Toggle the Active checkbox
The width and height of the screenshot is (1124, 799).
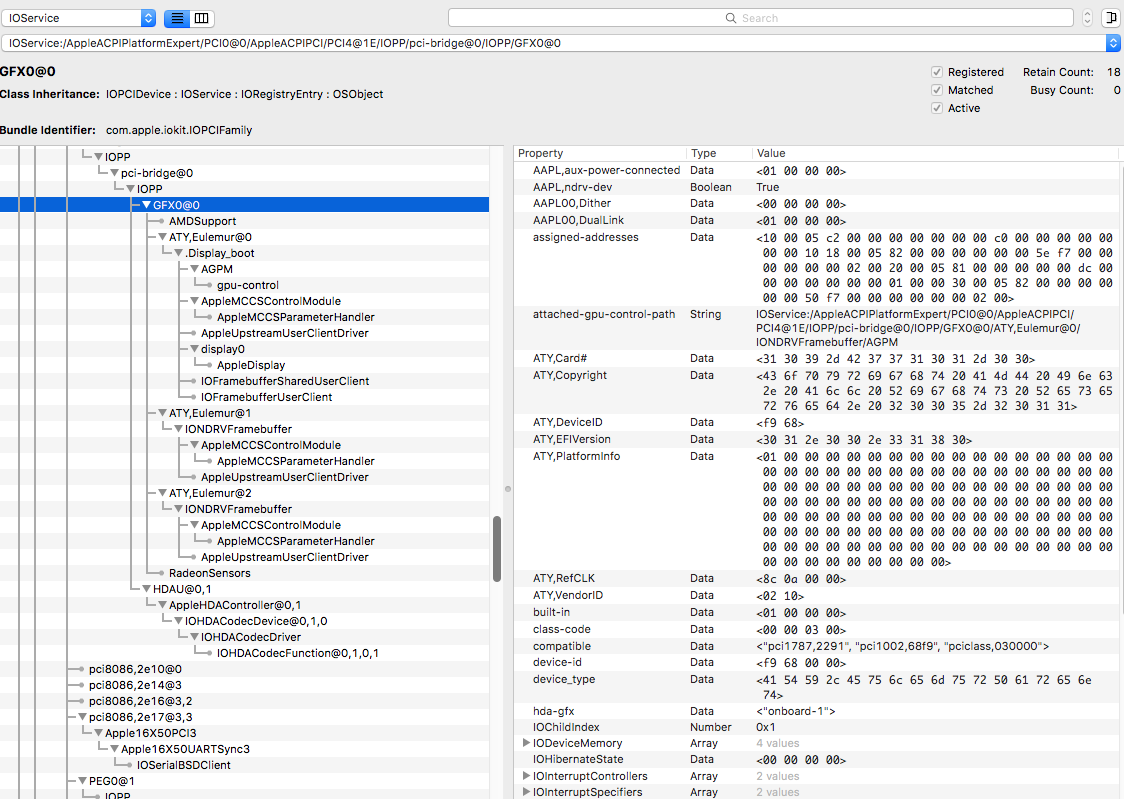tap(937, 108)
